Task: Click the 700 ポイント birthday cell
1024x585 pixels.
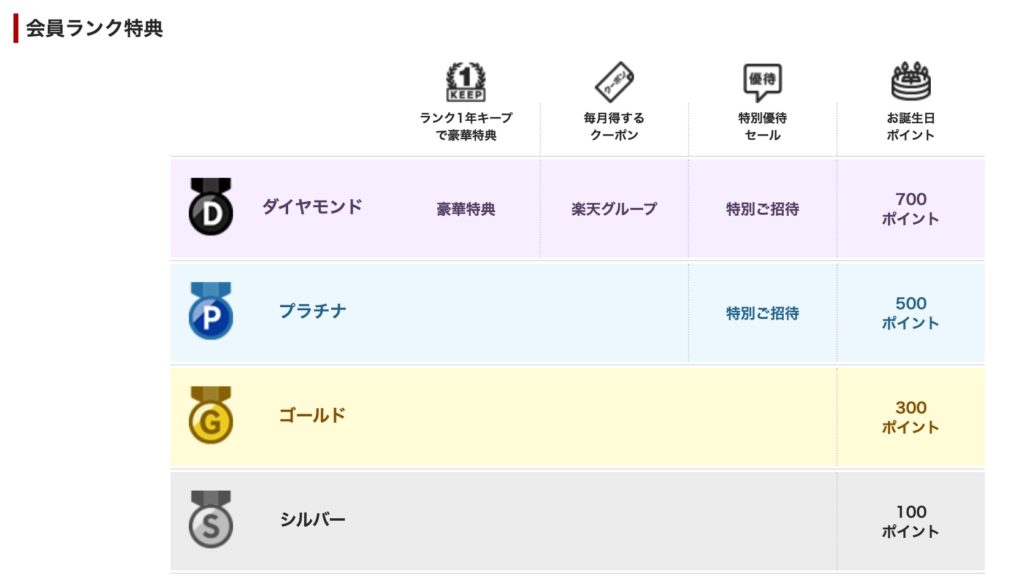Action: 910,208
